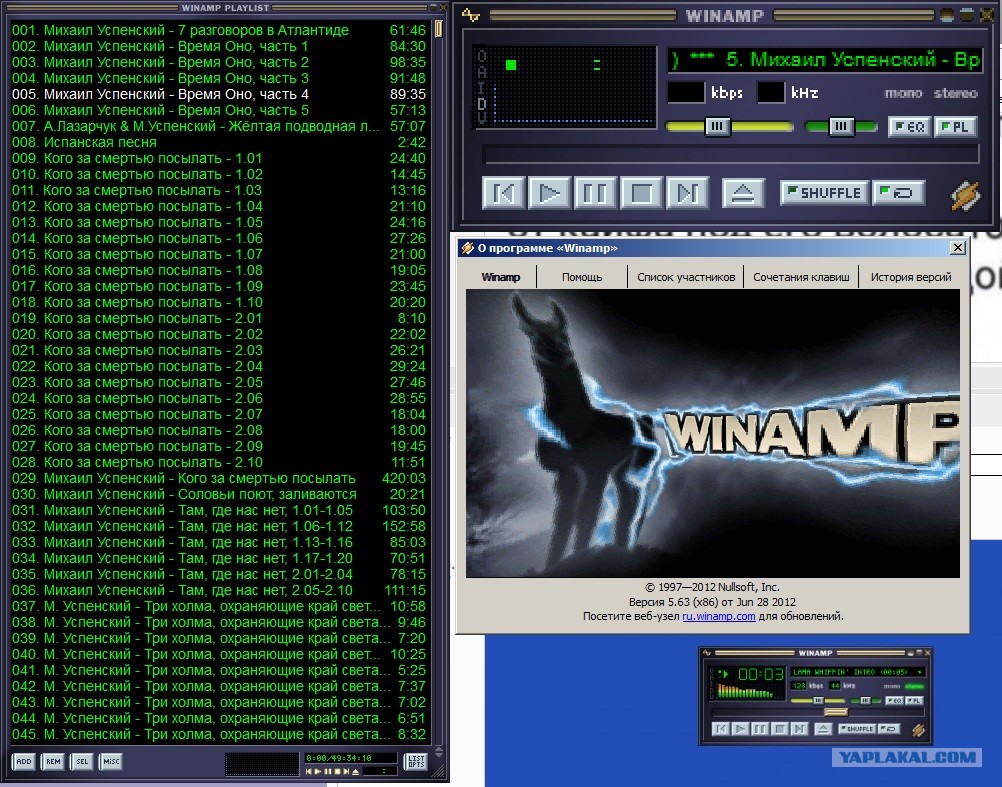Skip to next track in main Winamp window
This screenshot has width=1002, height=787.
click(687, 193)
